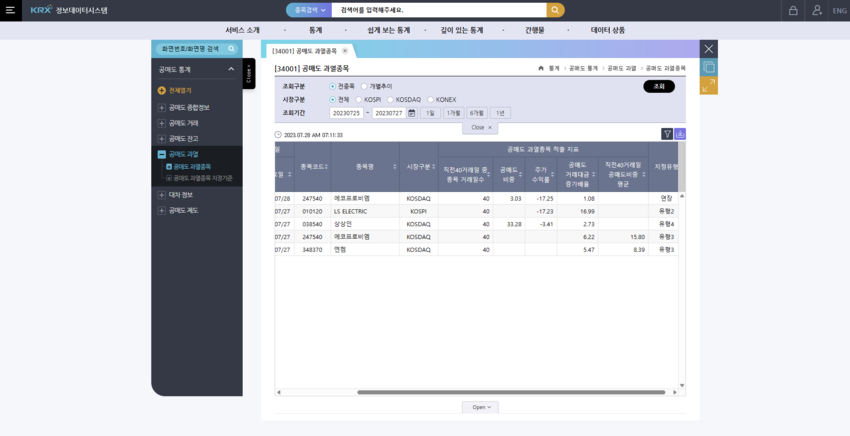Viewport: 850px width, 436px height.
Task: Click the sidebar screen search magnifier
Action: (231, 49)
